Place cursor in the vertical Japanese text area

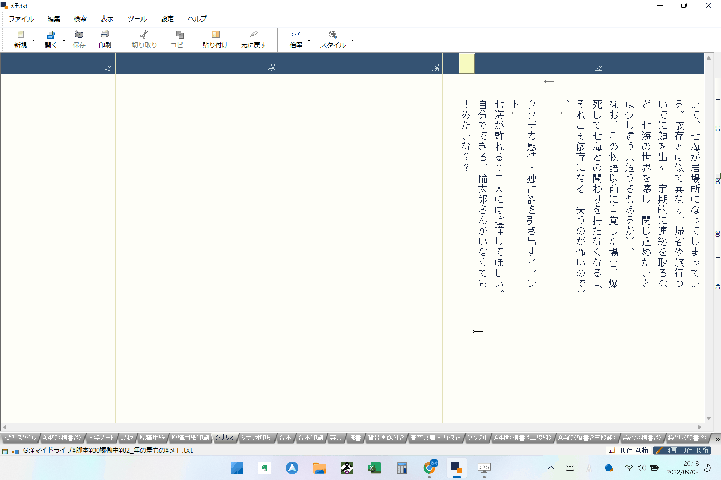(581, 193)
